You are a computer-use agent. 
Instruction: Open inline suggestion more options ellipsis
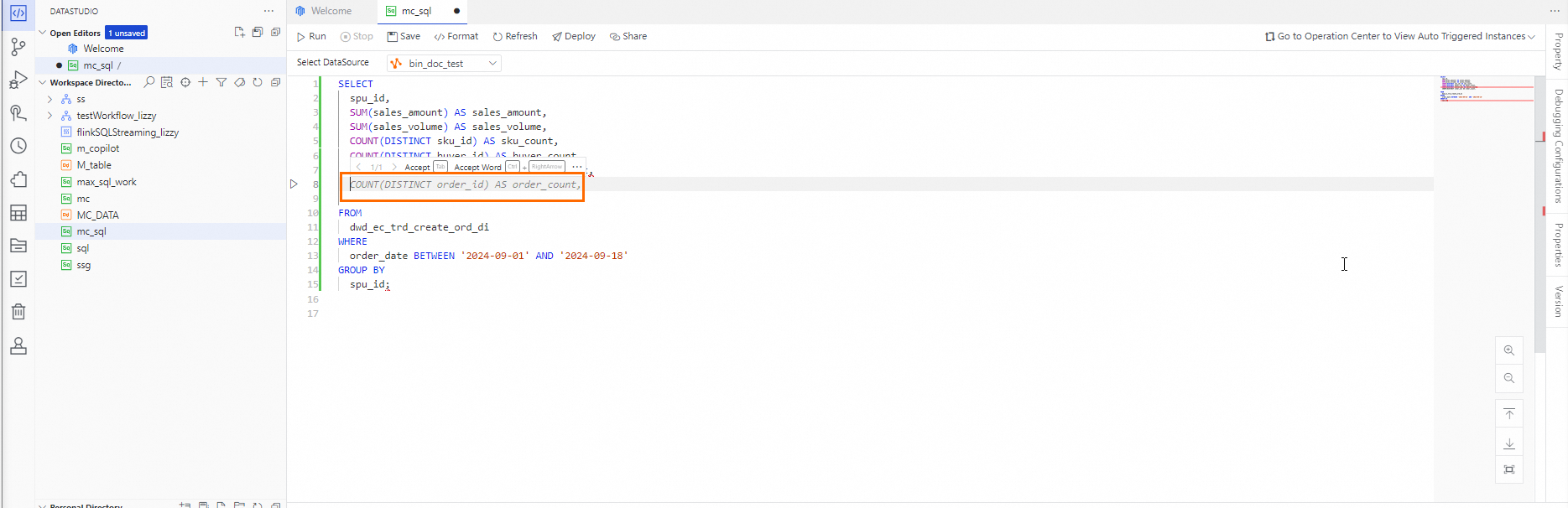pos(577,167)
